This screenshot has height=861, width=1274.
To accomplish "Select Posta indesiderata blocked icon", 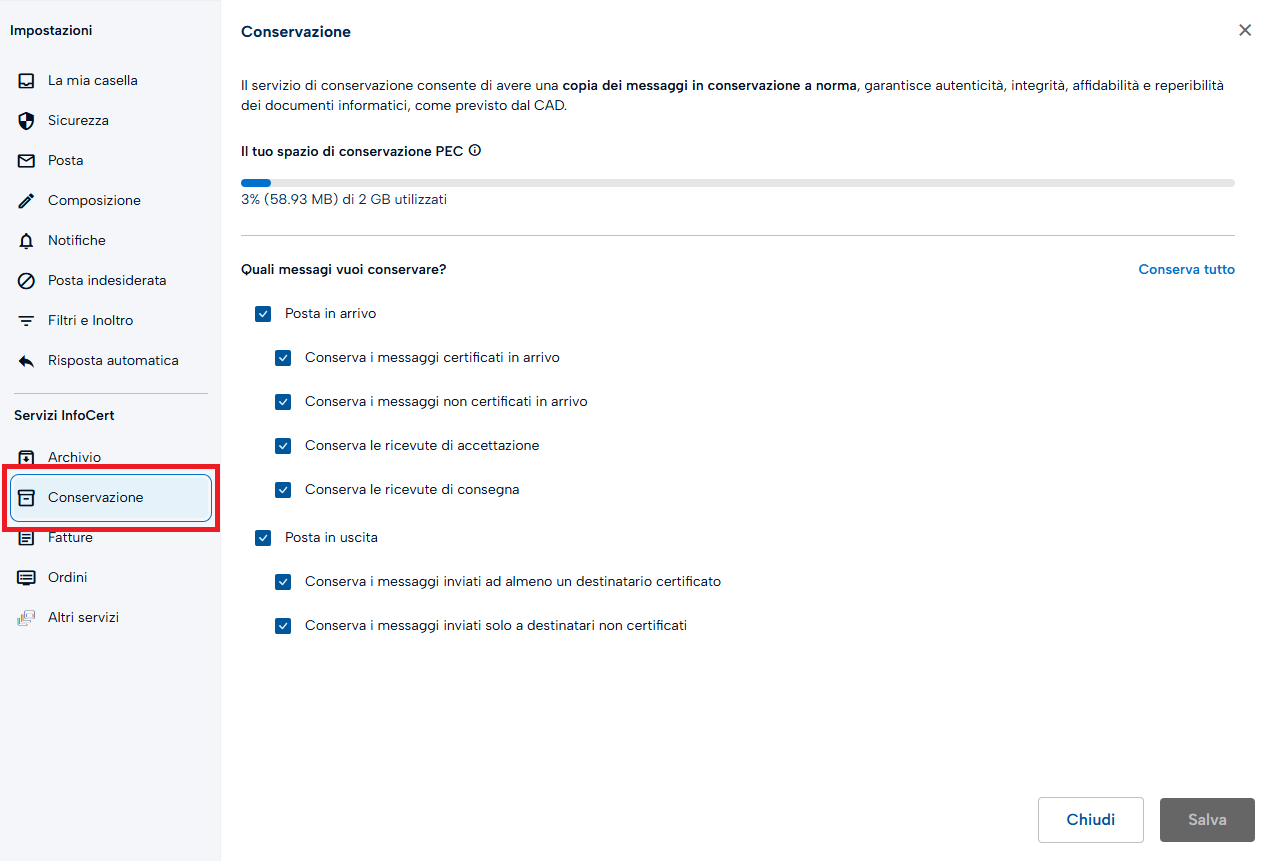I will pyautogui.click(x=27, y=281).
